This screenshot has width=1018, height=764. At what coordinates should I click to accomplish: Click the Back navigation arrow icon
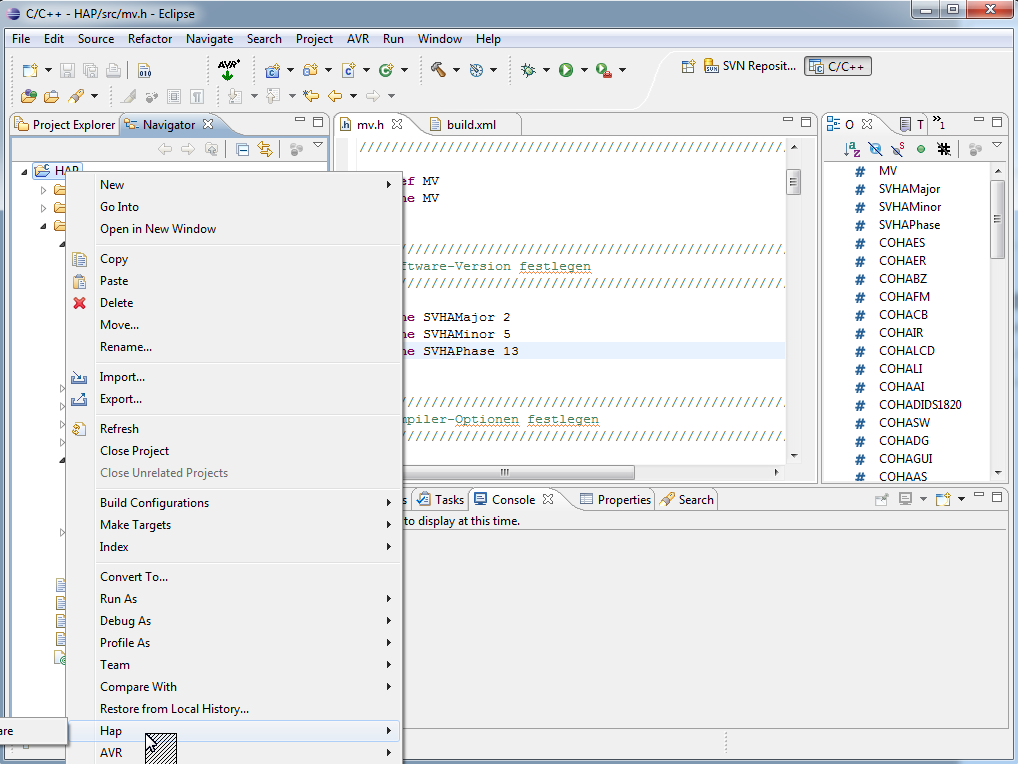tap(335, 96)
